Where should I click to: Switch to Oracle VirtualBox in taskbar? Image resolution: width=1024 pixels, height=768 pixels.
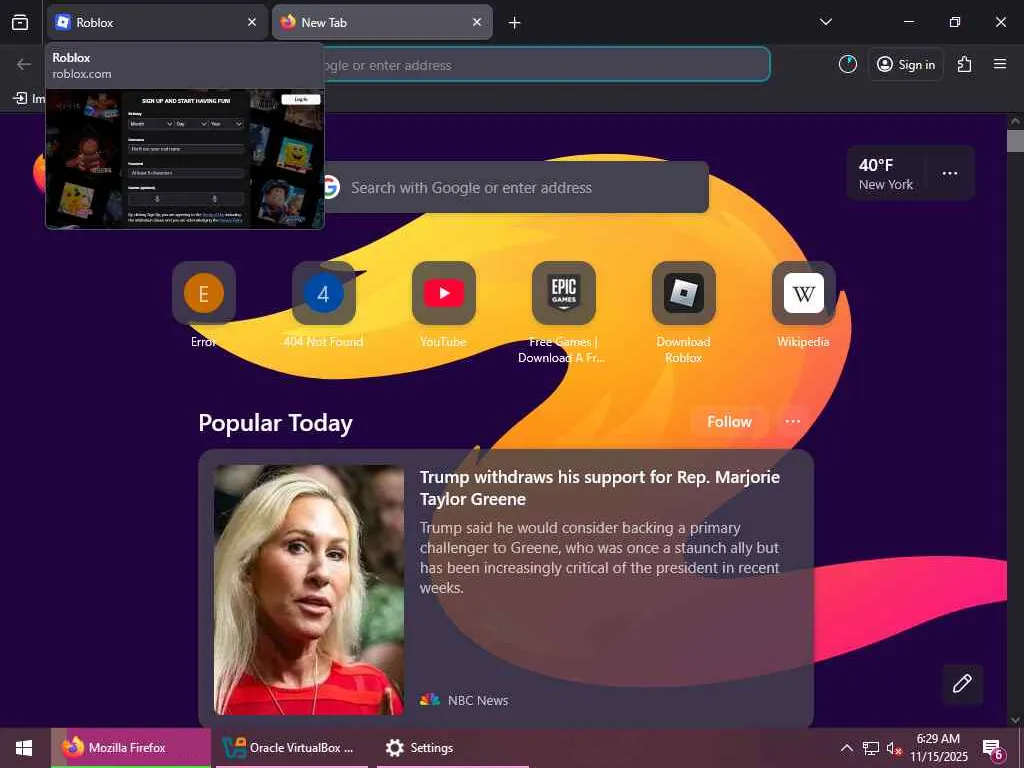[x=291, y=748]
